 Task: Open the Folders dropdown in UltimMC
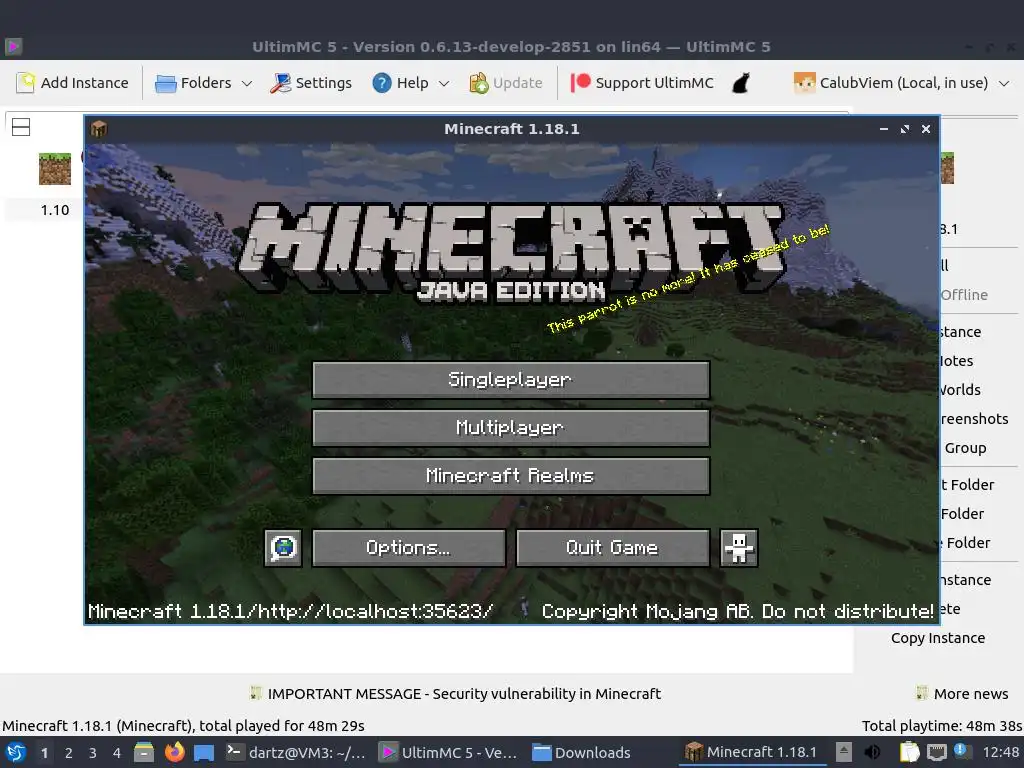204,83
